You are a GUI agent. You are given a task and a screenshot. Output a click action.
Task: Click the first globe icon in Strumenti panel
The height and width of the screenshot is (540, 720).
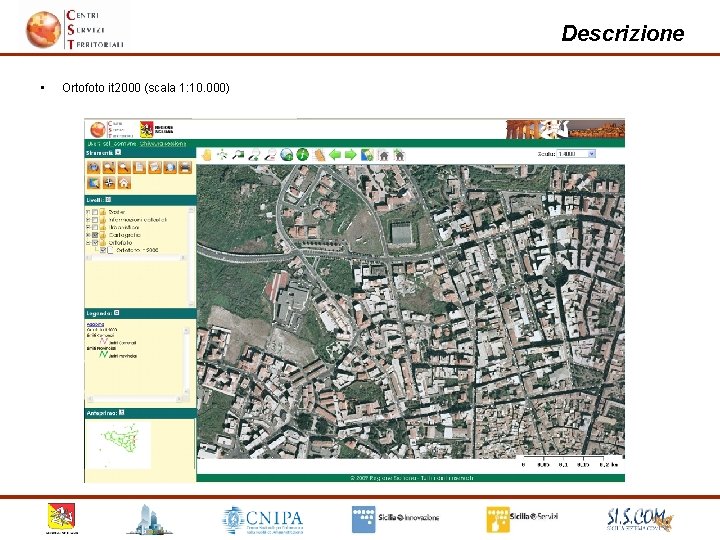(x=94, y=168)
